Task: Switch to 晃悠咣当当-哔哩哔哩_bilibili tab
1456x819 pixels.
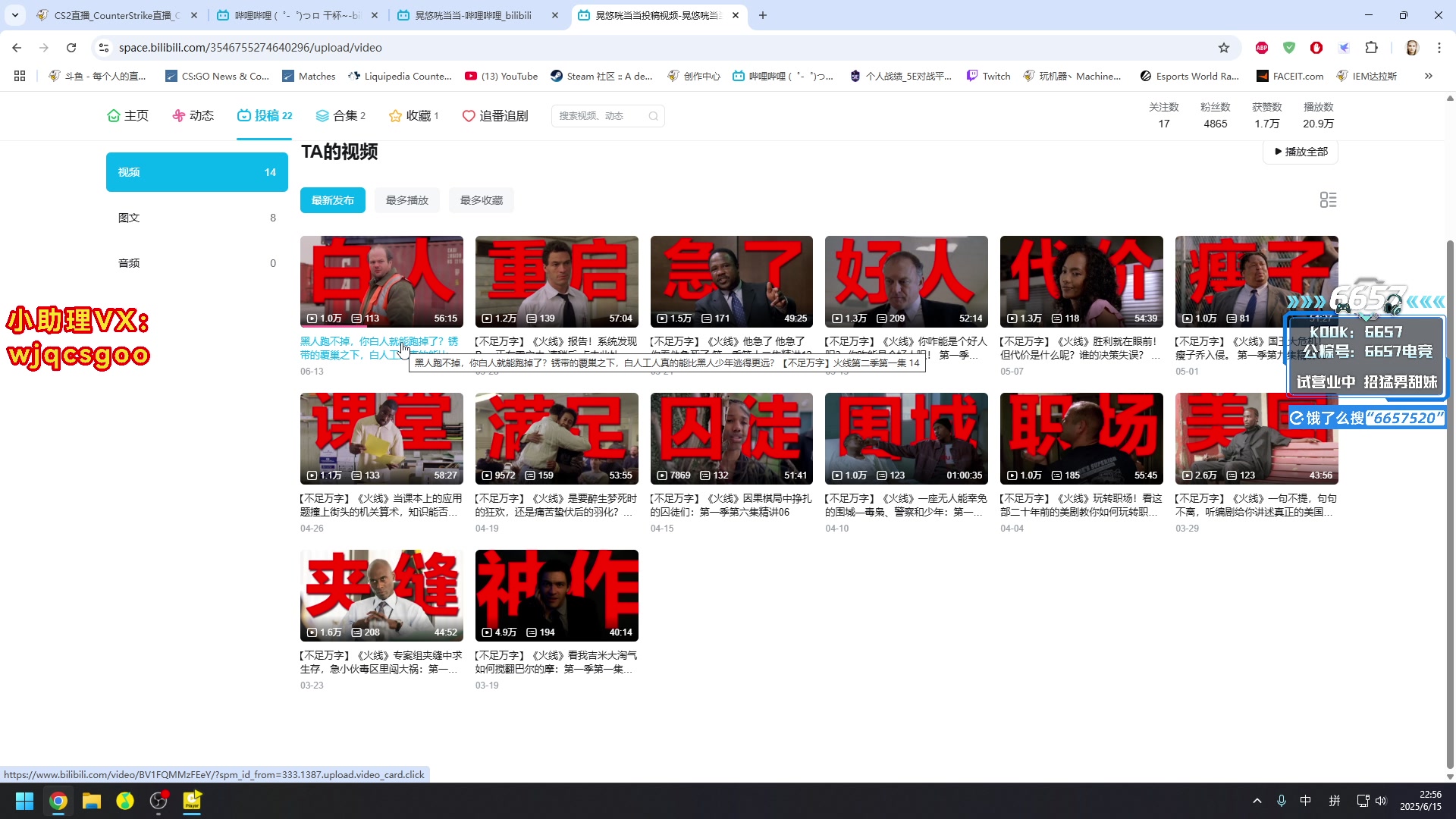Action: (x=478, y=15)
